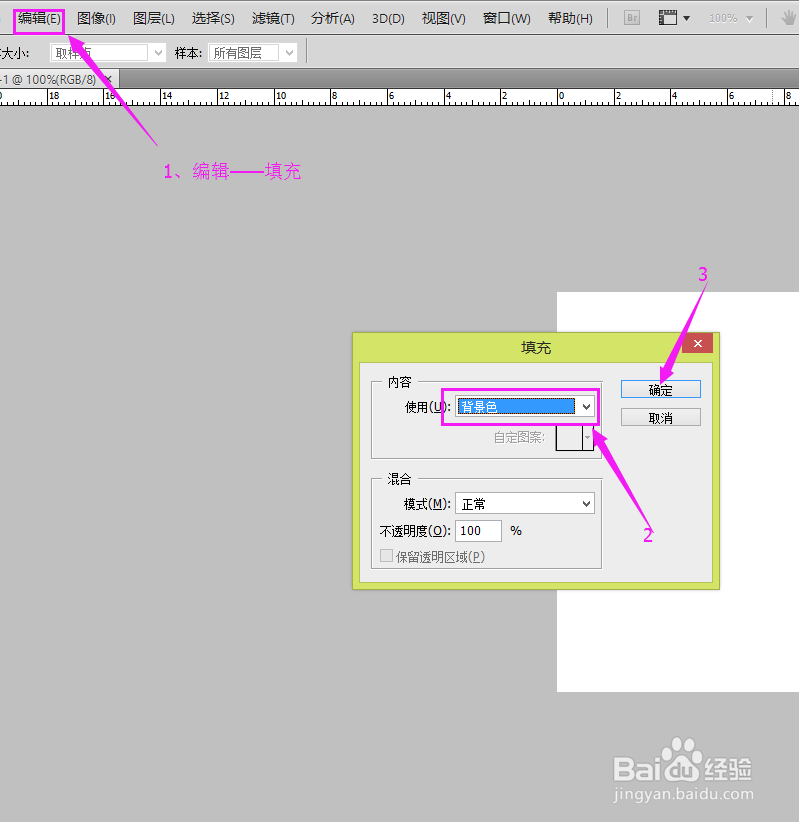This screenshot has width=799, height=822.
Task: Open the 3D(D) menu
Action: point(388,19)
